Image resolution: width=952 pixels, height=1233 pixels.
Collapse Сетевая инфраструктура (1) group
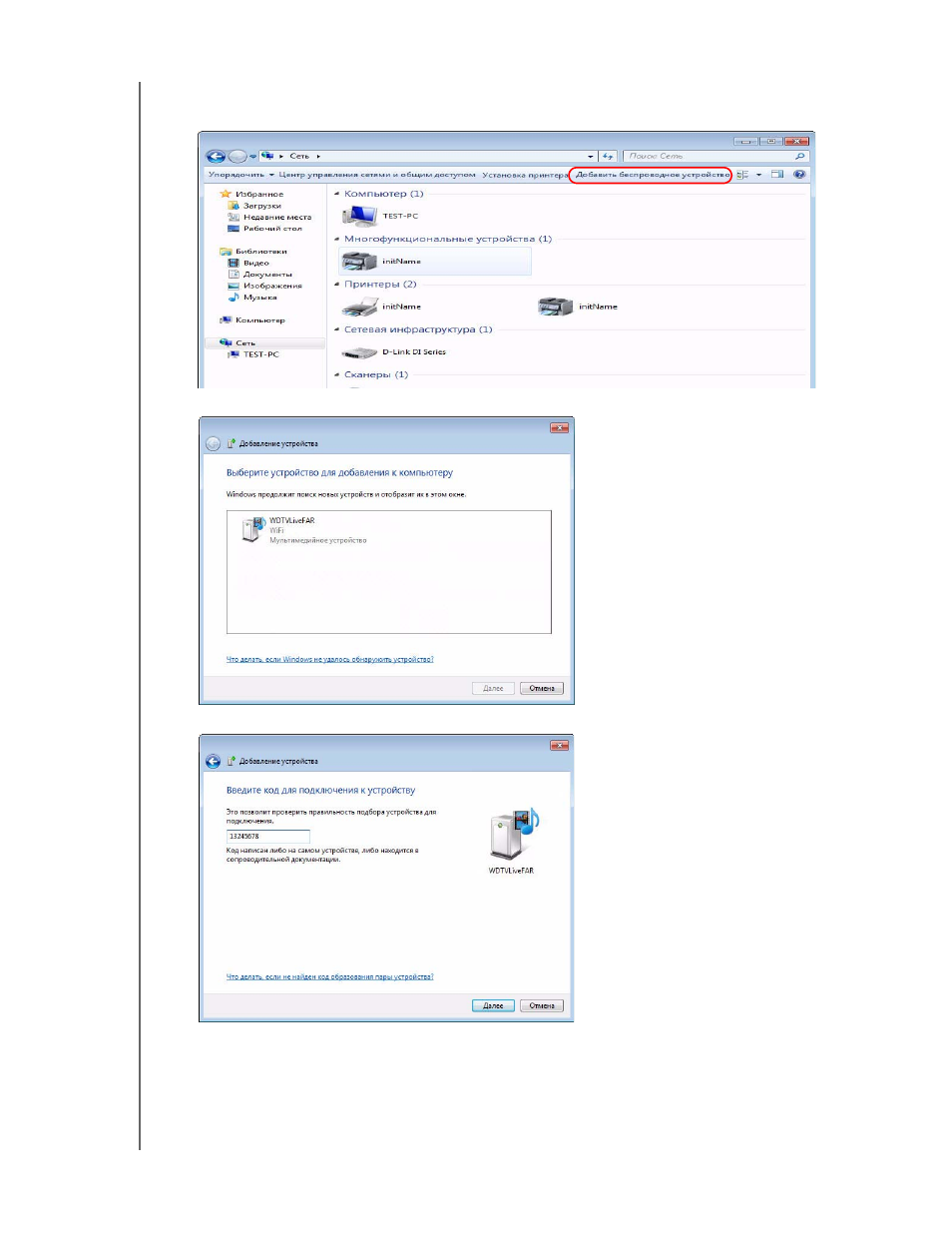coord(336,329)
